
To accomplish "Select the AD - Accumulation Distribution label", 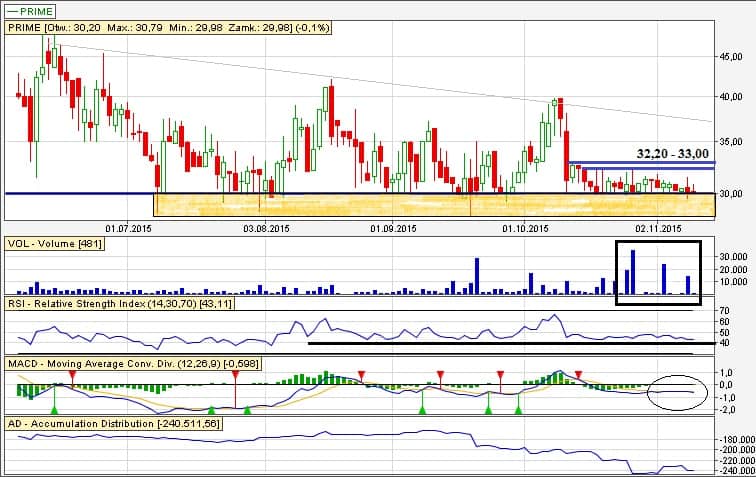I will (113, 424).
